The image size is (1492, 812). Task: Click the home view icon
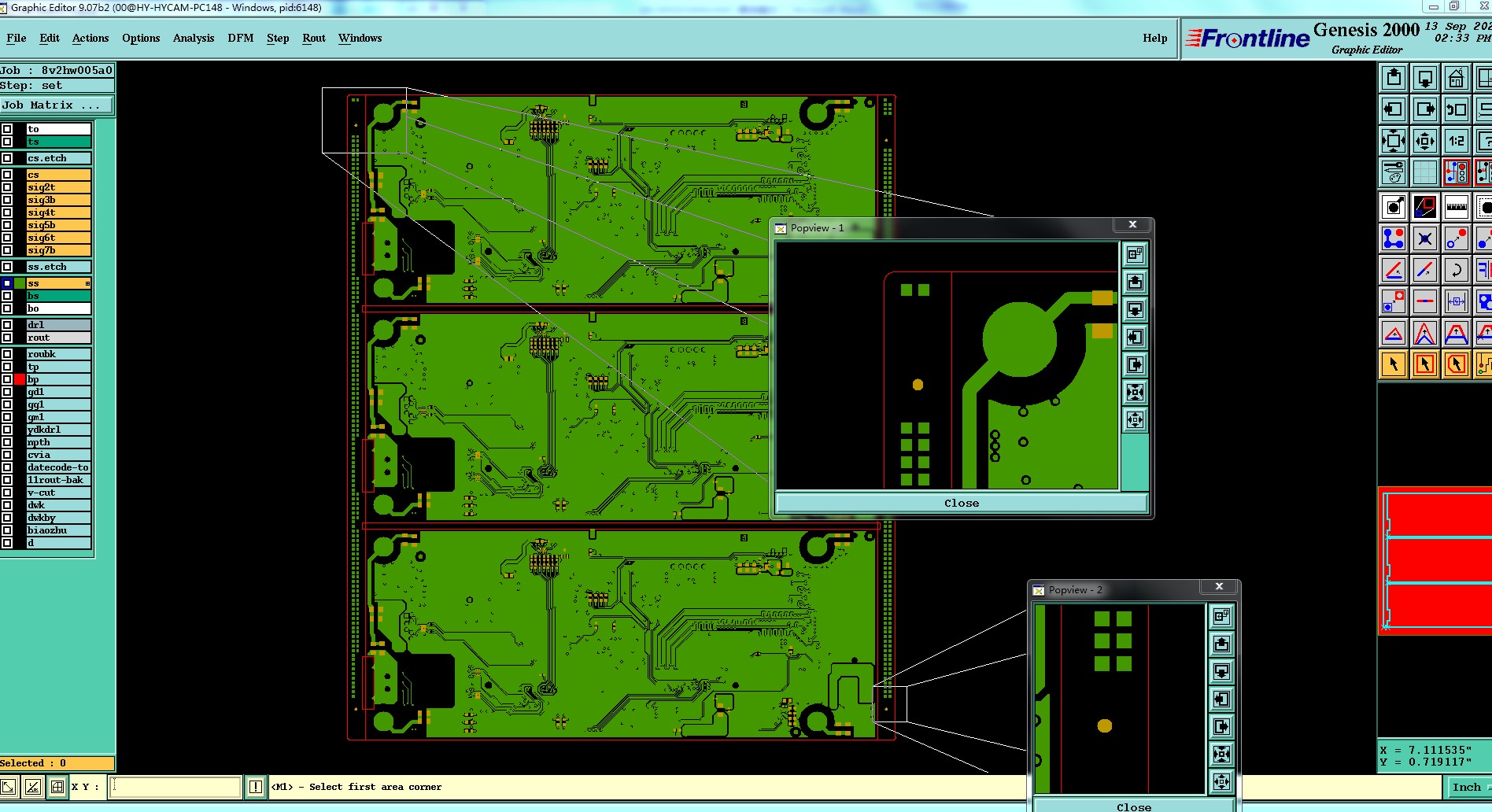pyautogui.click(x=1457, y=78)
